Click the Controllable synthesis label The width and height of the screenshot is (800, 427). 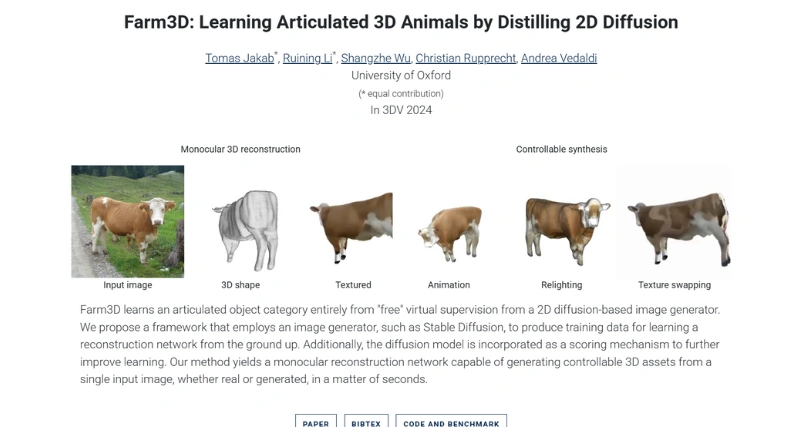click(561, 149)
